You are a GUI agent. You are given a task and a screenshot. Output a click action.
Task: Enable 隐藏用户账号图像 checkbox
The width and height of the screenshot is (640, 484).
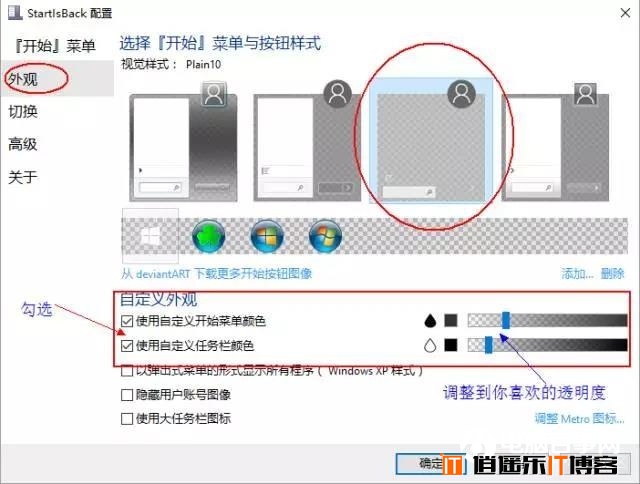(x=127, y=395)
